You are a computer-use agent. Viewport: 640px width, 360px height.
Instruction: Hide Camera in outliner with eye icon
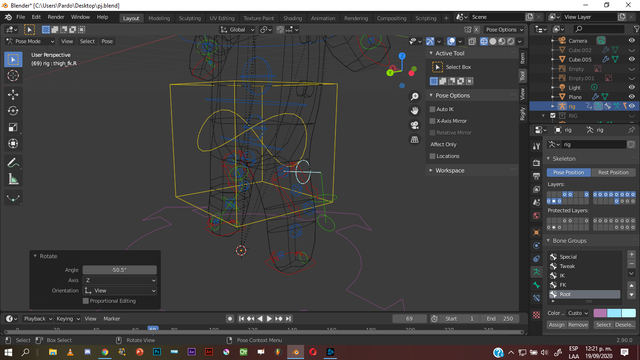(x=631, y=40)
